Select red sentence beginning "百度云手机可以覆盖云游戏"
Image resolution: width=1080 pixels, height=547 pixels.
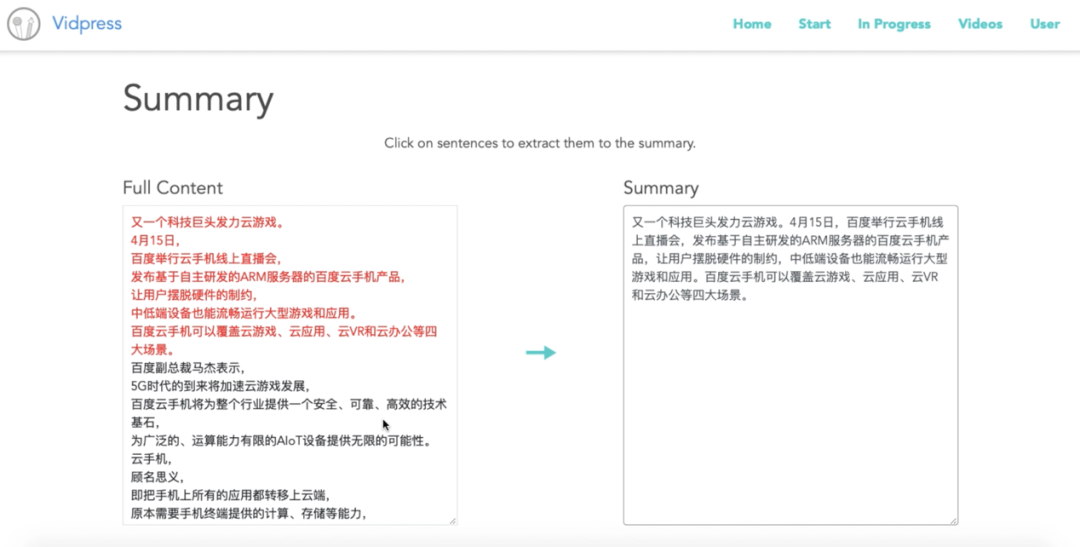click(284, 340)
